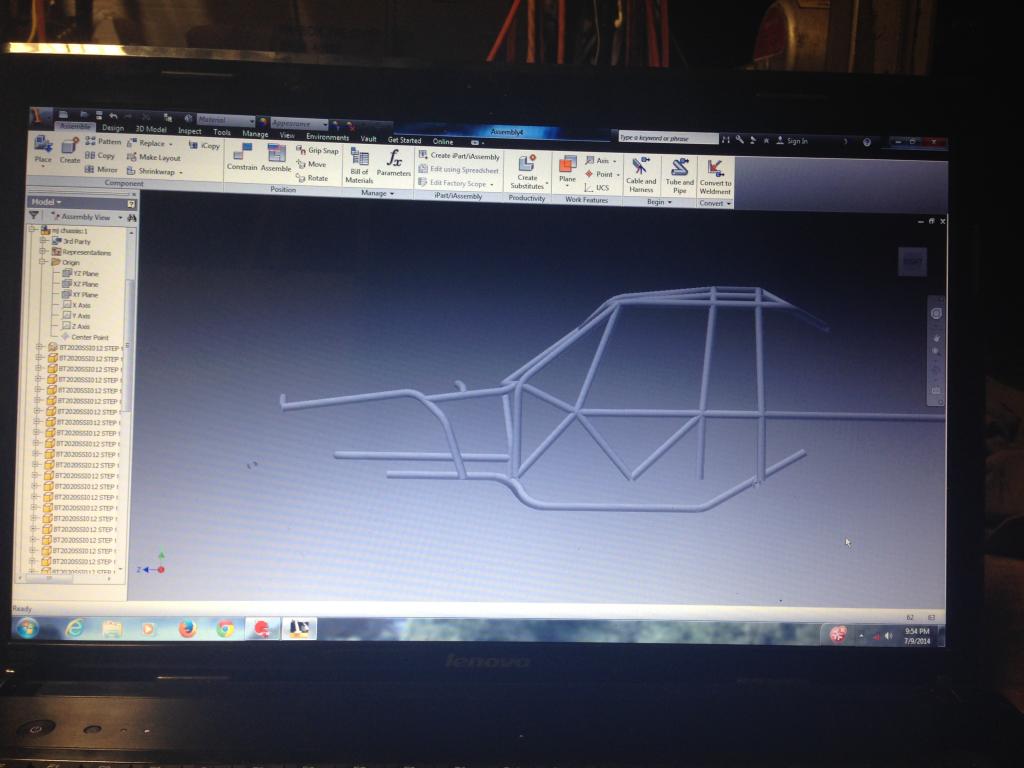The height and width of the screenshot is (768, 1024).
Task: Click Create Substitutes tool
Action: pos(527,172)
